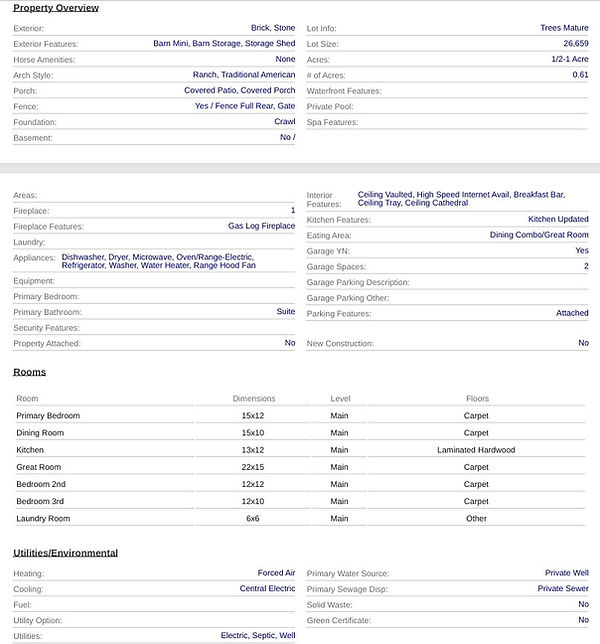Click the Fuel label
Viewport: 600px width, 644px height.
tap(22, 605)
